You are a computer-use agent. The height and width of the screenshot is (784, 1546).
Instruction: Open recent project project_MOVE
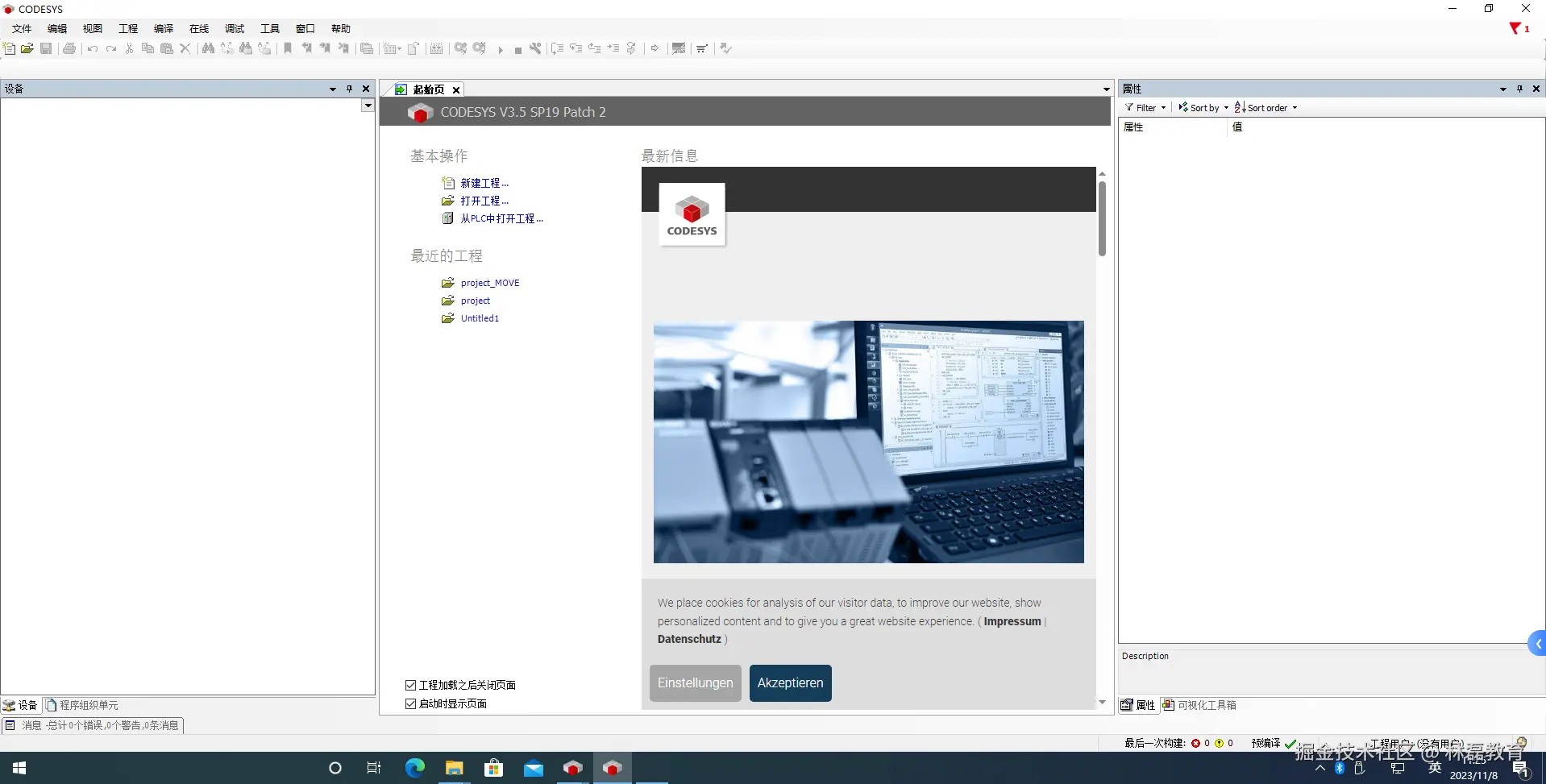pyautogui.click(x=490, y=283)
